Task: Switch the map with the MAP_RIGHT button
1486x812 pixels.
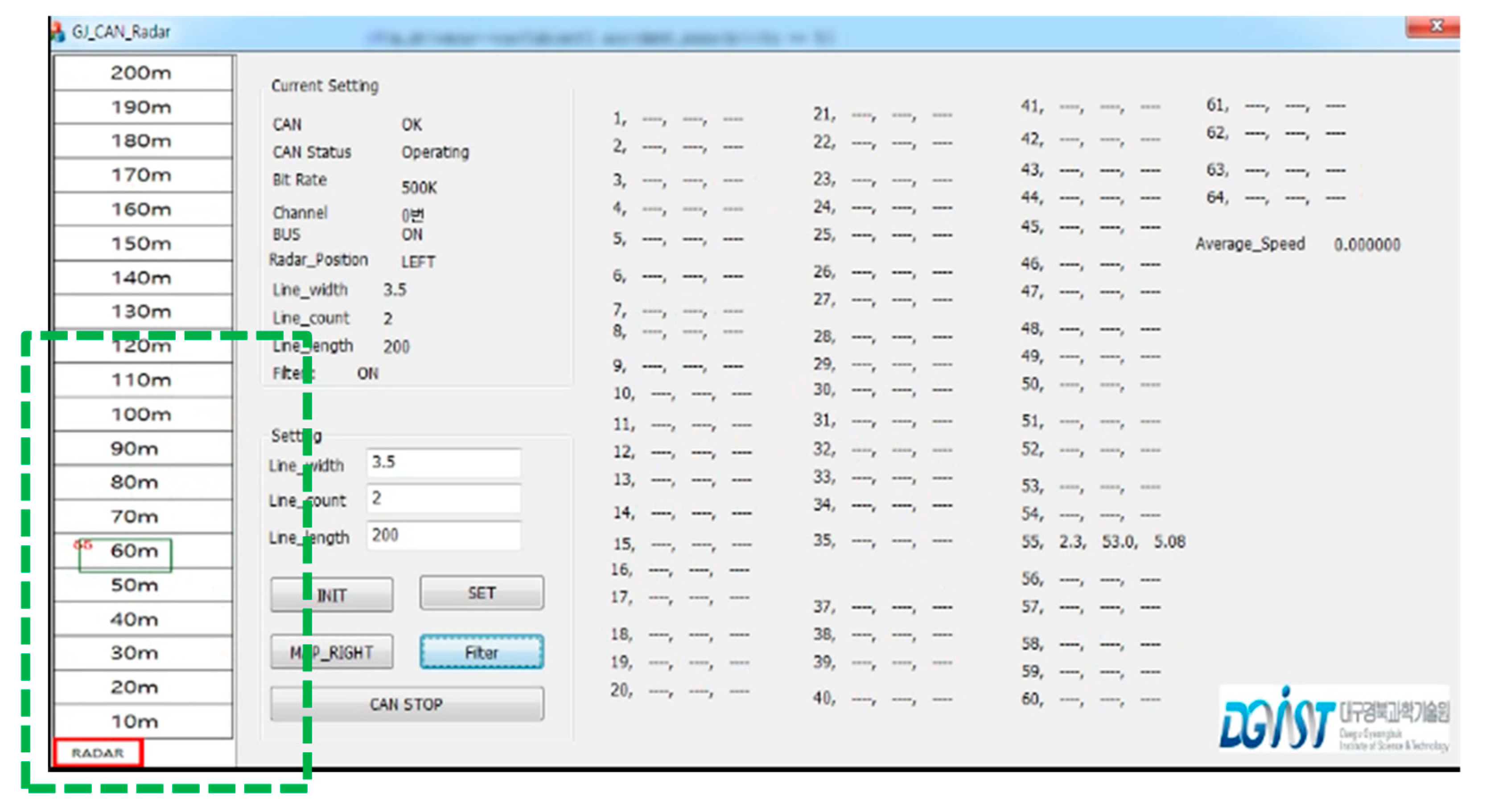Action: (332, 652)
